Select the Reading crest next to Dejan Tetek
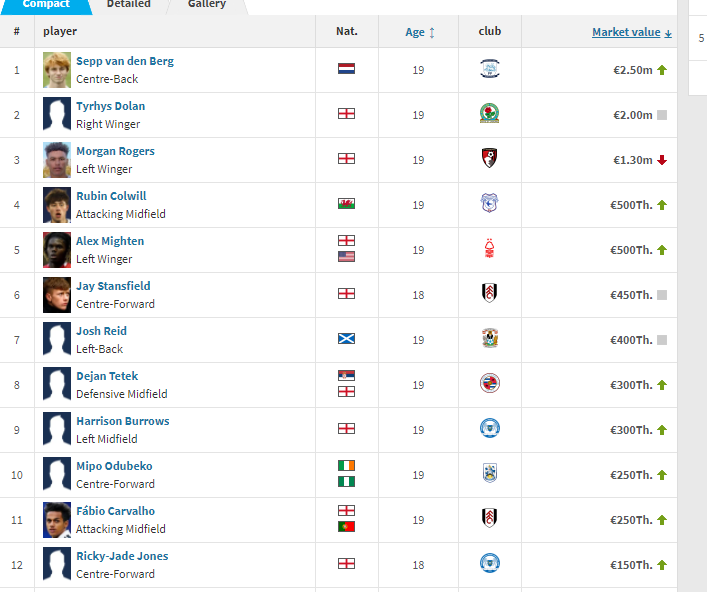 coord(490,383)
